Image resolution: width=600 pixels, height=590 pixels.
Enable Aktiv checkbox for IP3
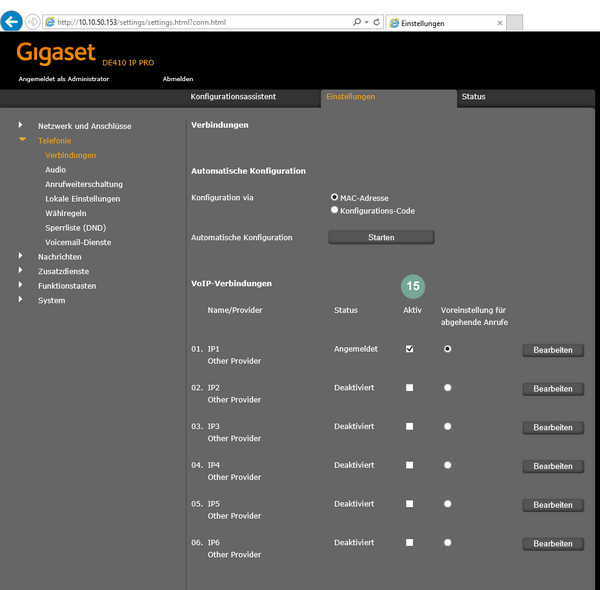click(x=409, y=426)
